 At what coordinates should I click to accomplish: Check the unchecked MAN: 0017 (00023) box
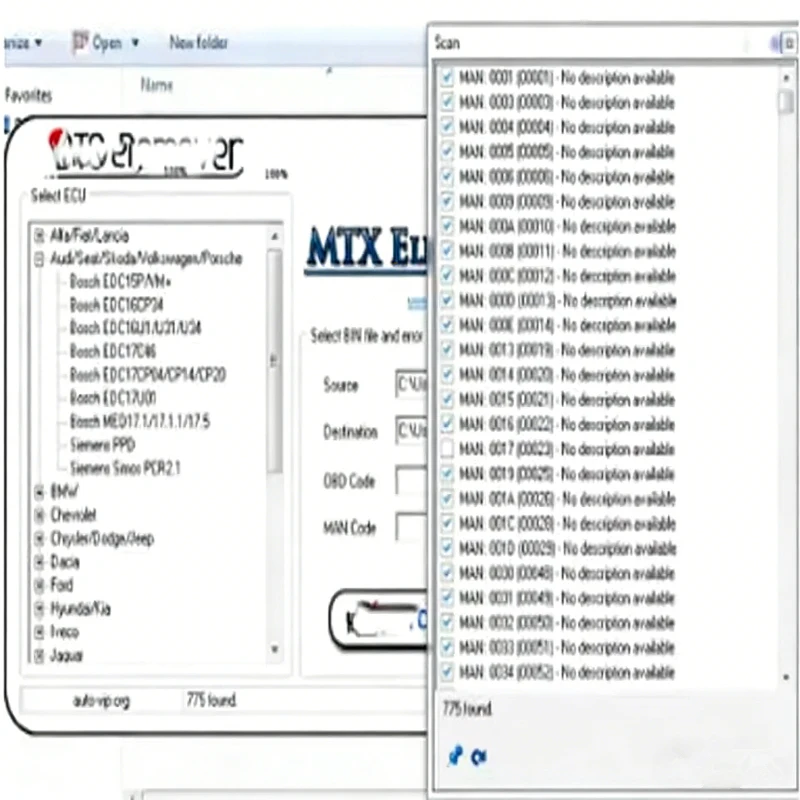[447, 449]
